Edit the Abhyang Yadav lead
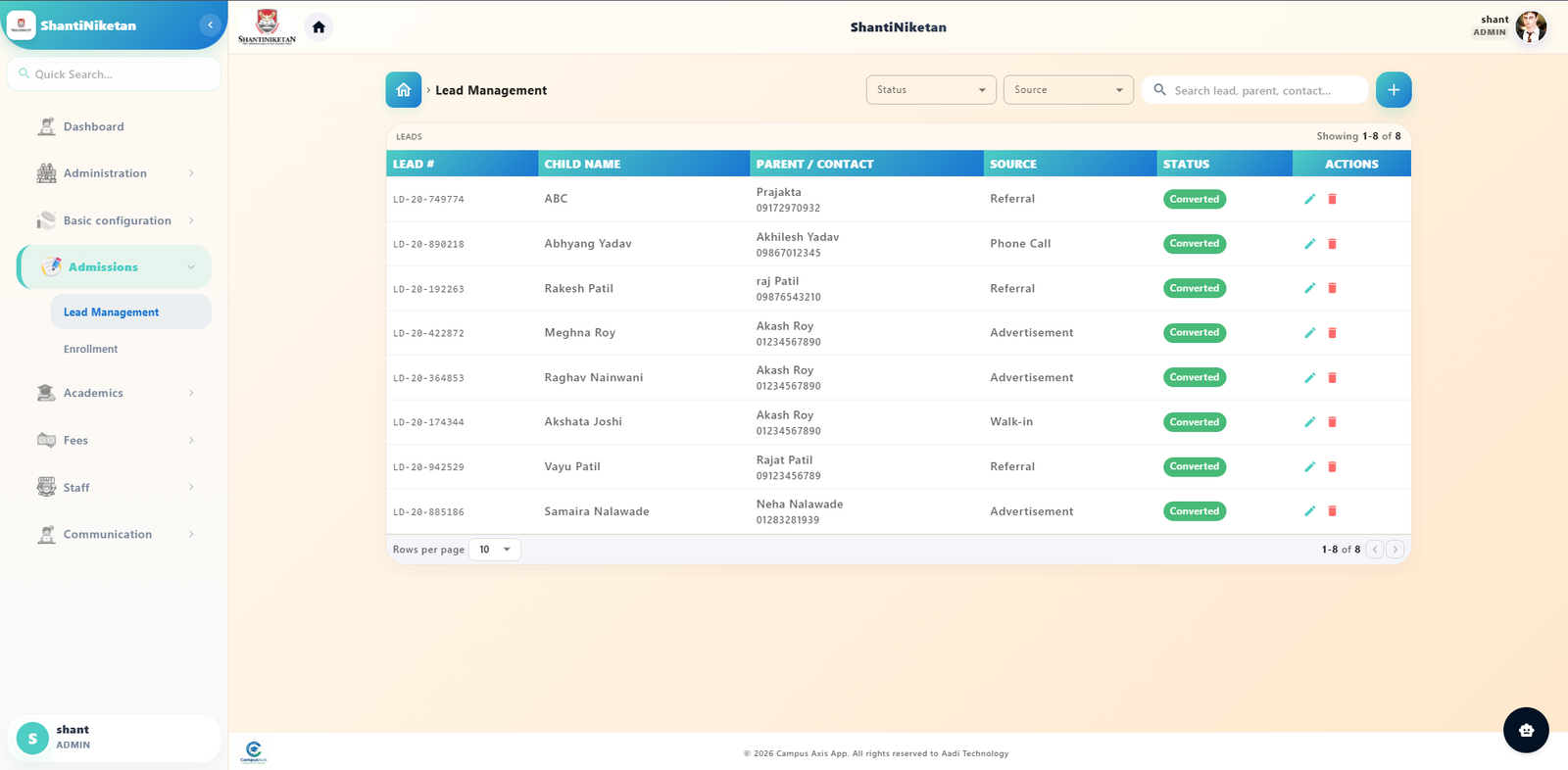The image size is (1568, 770). 1309,244
